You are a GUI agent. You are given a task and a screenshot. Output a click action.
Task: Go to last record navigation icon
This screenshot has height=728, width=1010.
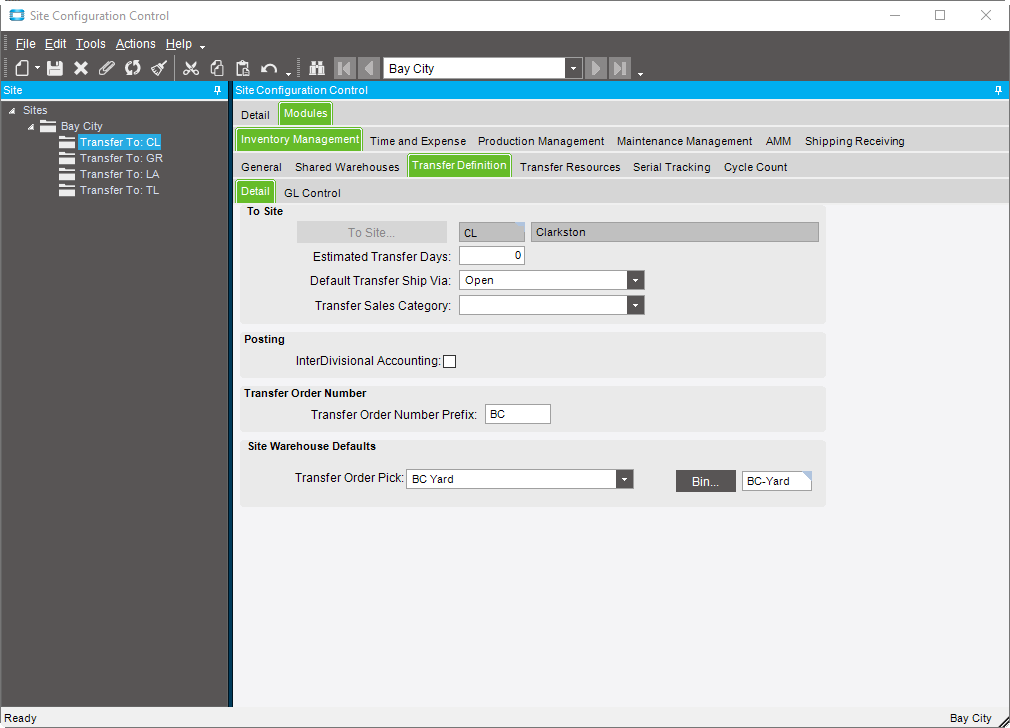point(620,68)
